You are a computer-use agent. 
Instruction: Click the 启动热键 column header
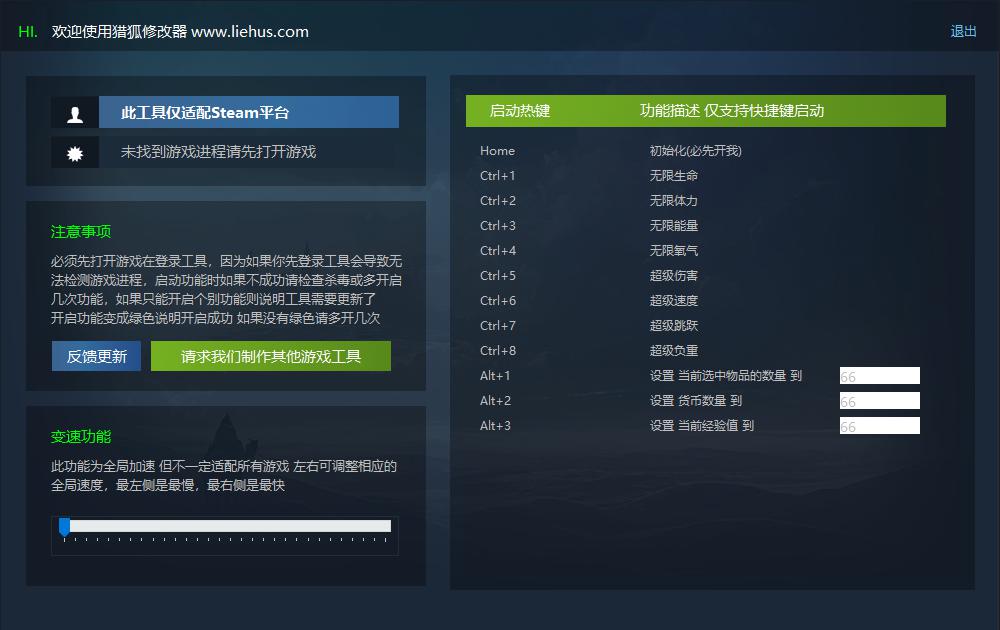pos(520,111)
